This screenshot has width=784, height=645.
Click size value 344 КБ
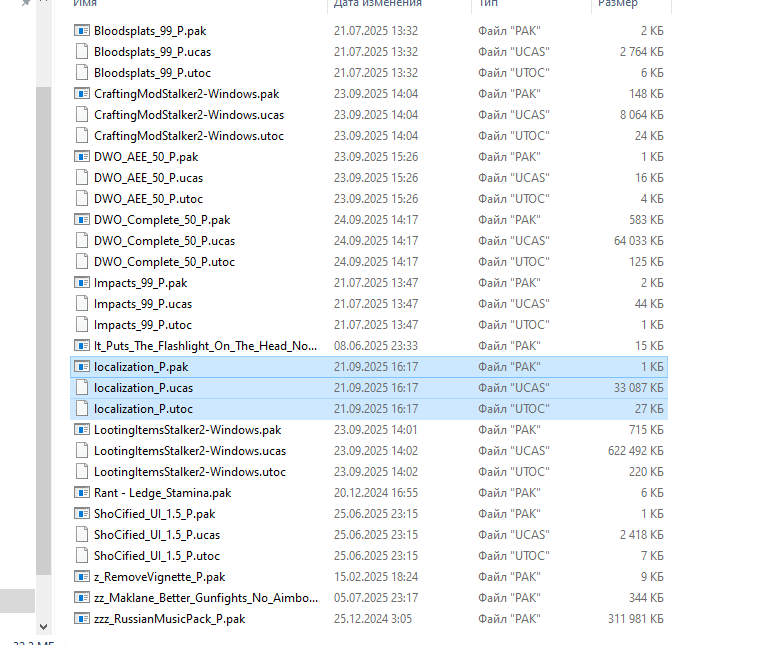646,598
